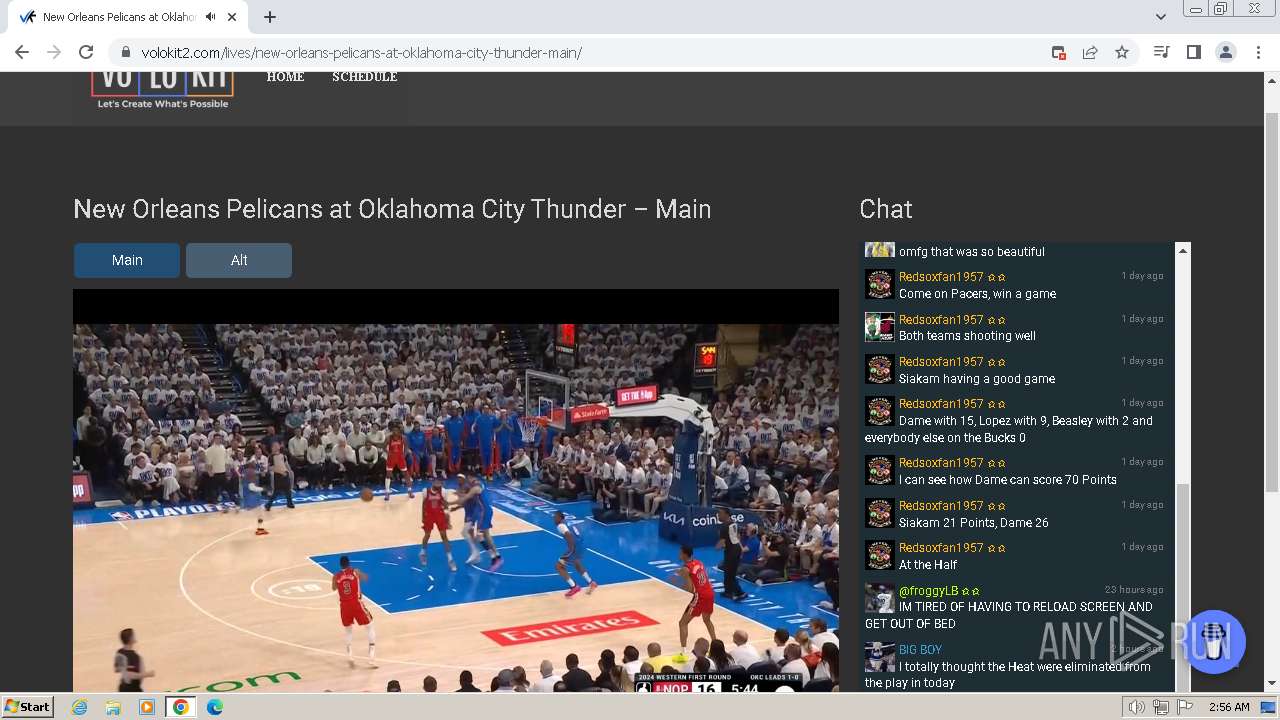Viewport: 1280px width, 720px height.
Task: Click the page scrollbar down arrow
Action: 1272,684
